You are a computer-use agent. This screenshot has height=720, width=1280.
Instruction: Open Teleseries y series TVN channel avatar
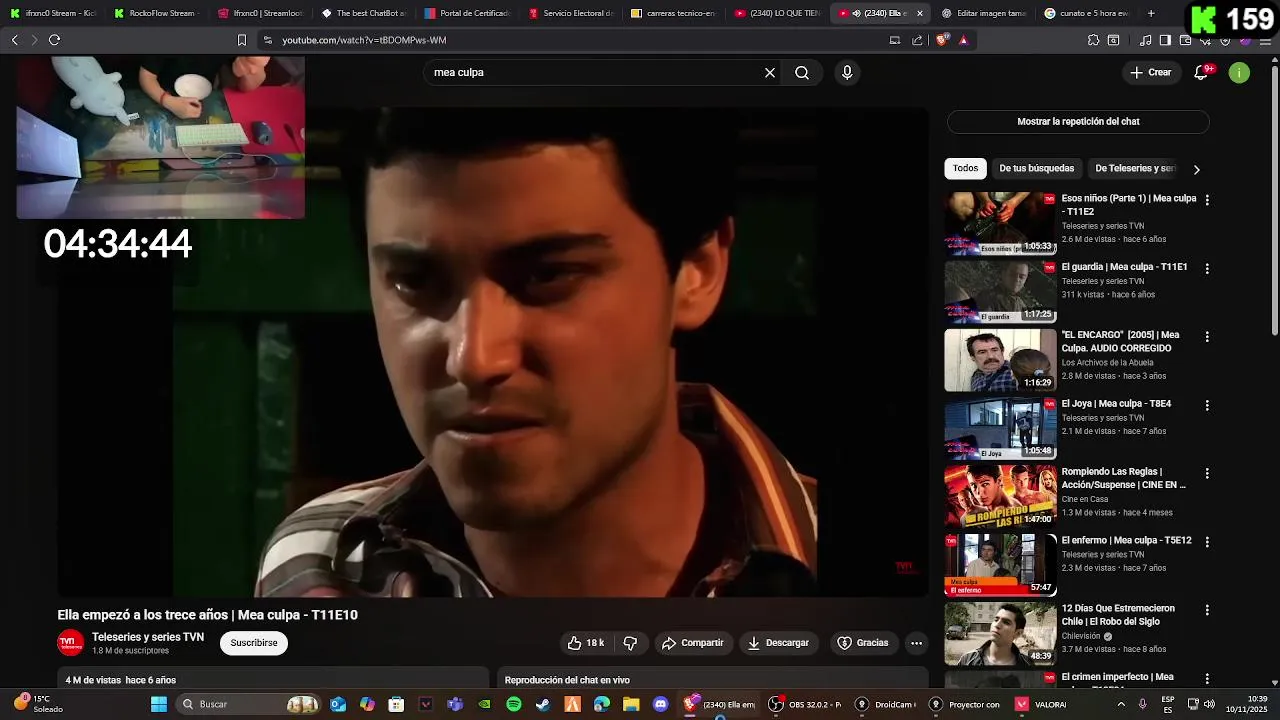point(70,643)
